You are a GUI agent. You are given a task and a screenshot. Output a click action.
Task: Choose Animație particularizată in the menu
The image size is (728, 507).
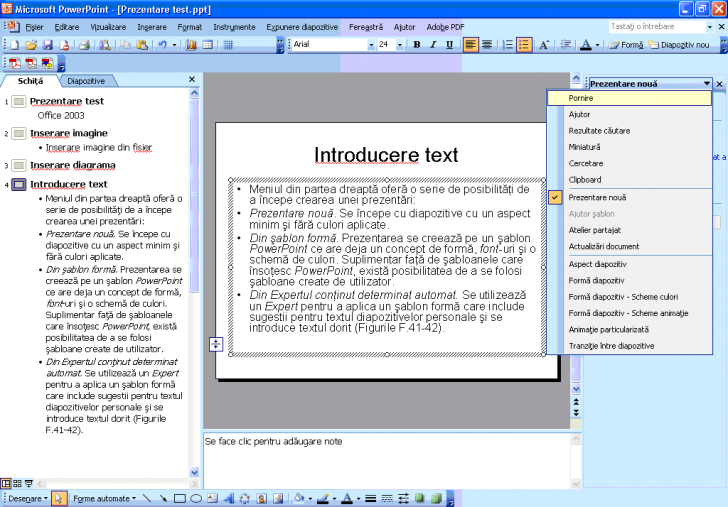[x=630, y=330]
